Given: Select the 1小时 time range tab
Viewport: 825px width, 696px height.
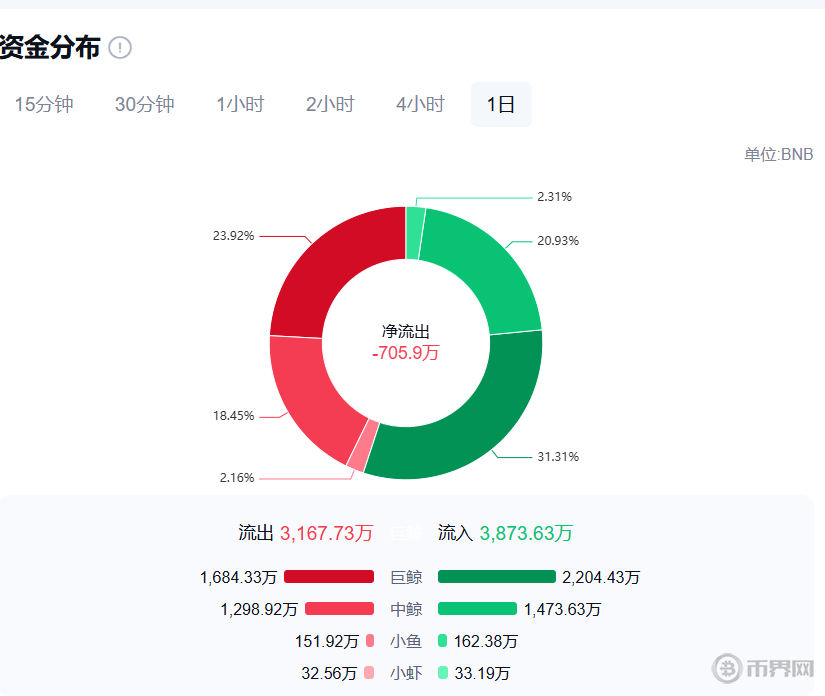Looking at the screenshot, I should coord(240,104).
